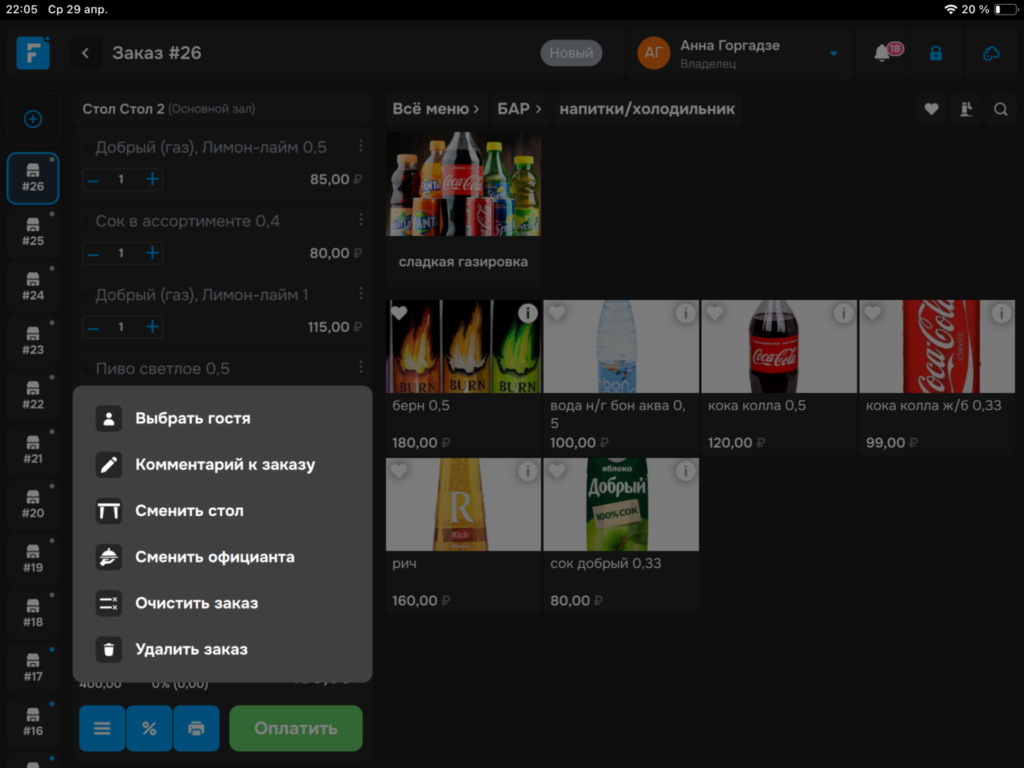The height and width of the screenshot is (768, 1024).
Task: Open user dropdown for Анна Горгадзе
Action: 834,54
